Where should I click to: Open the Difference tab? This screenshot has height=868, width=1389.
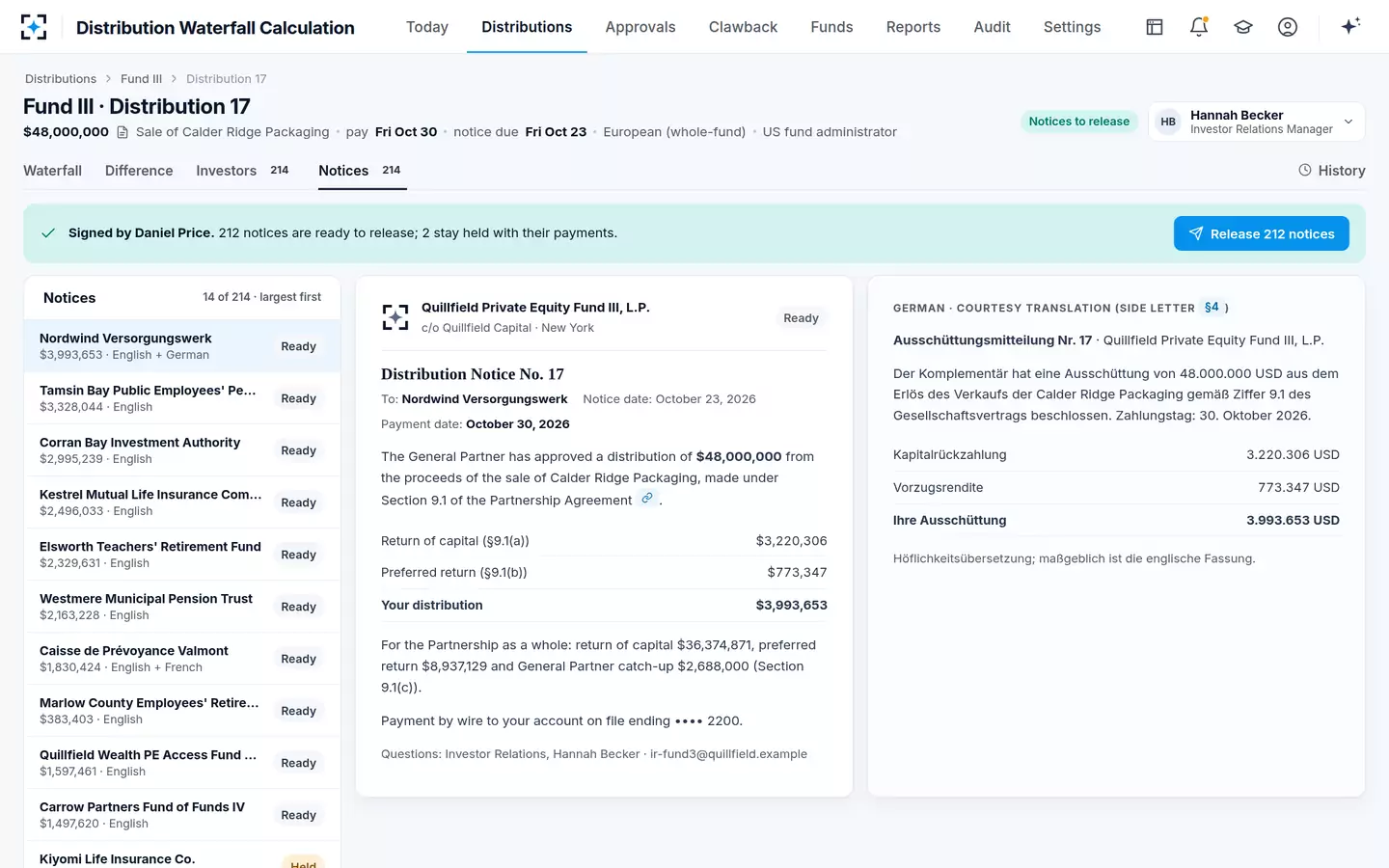click(139, 171)
